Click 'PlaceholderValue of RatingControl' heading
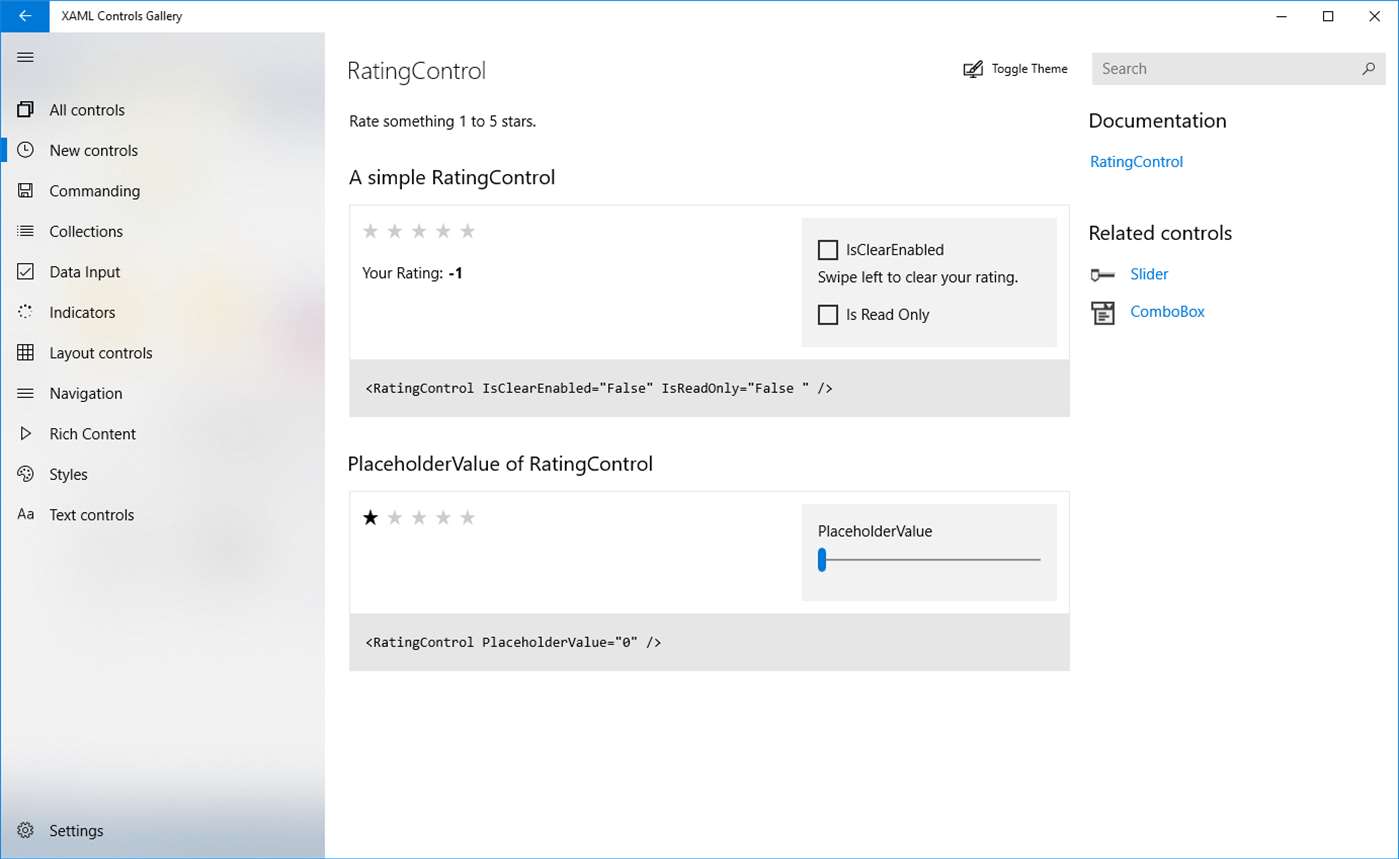Viewport: 1399px width, 859px height. pos(500,464)
